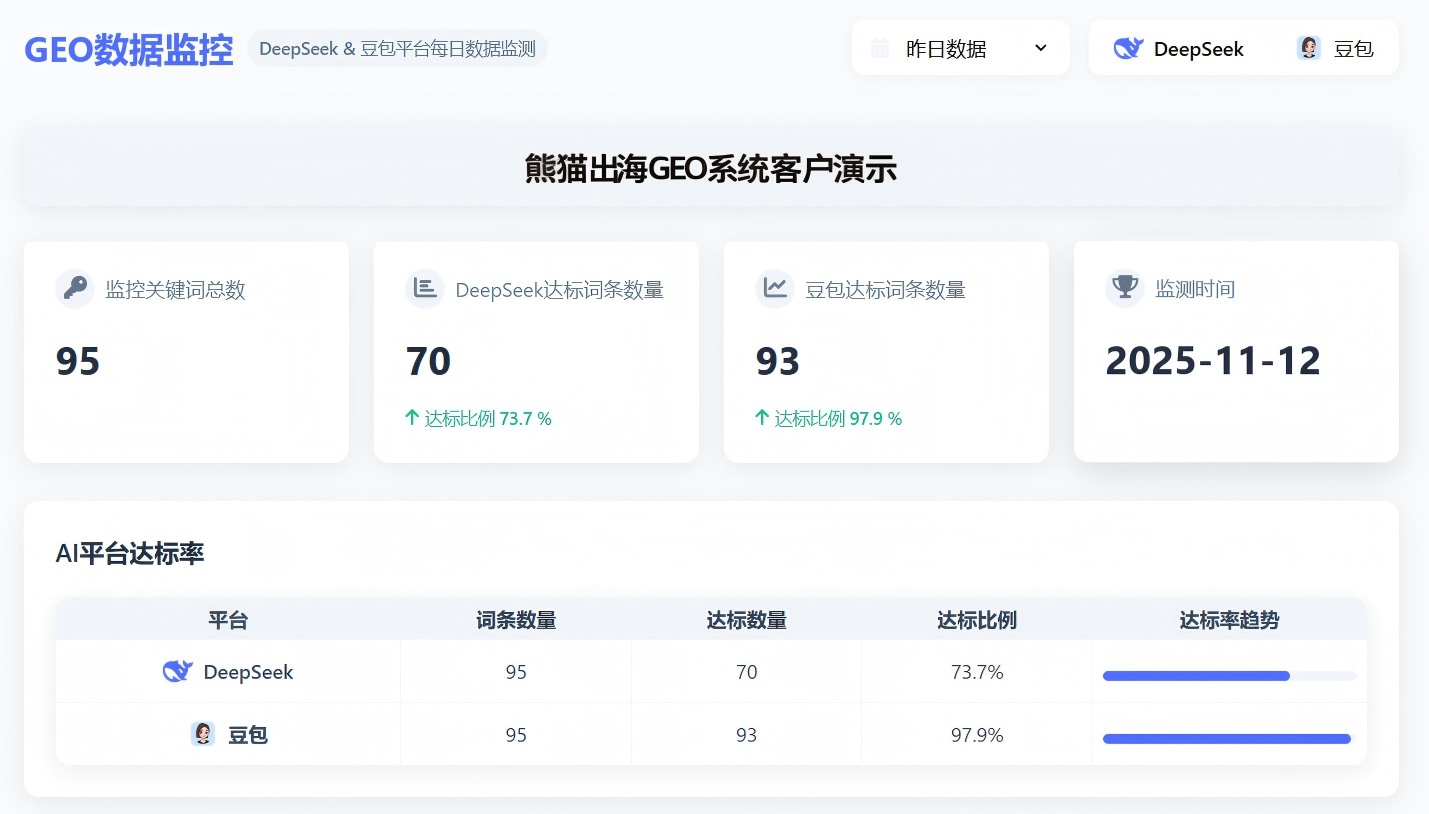Click the 达标率趋势 column header
The image size is (1429, 814).
(1229, 620)
